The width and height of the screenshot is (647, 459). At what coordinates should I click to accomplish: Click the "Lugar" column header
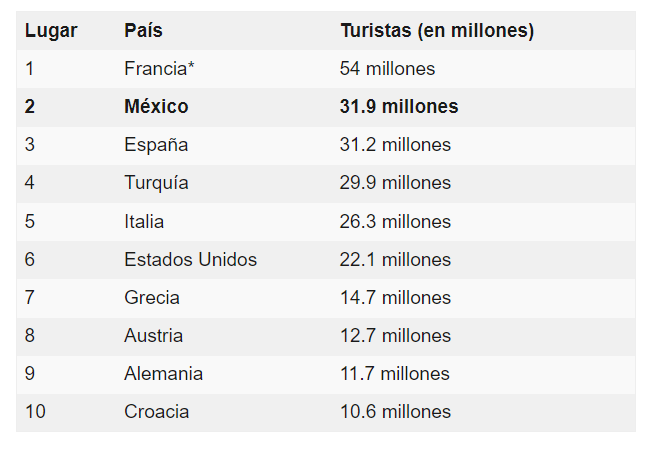tap(51, 31)
